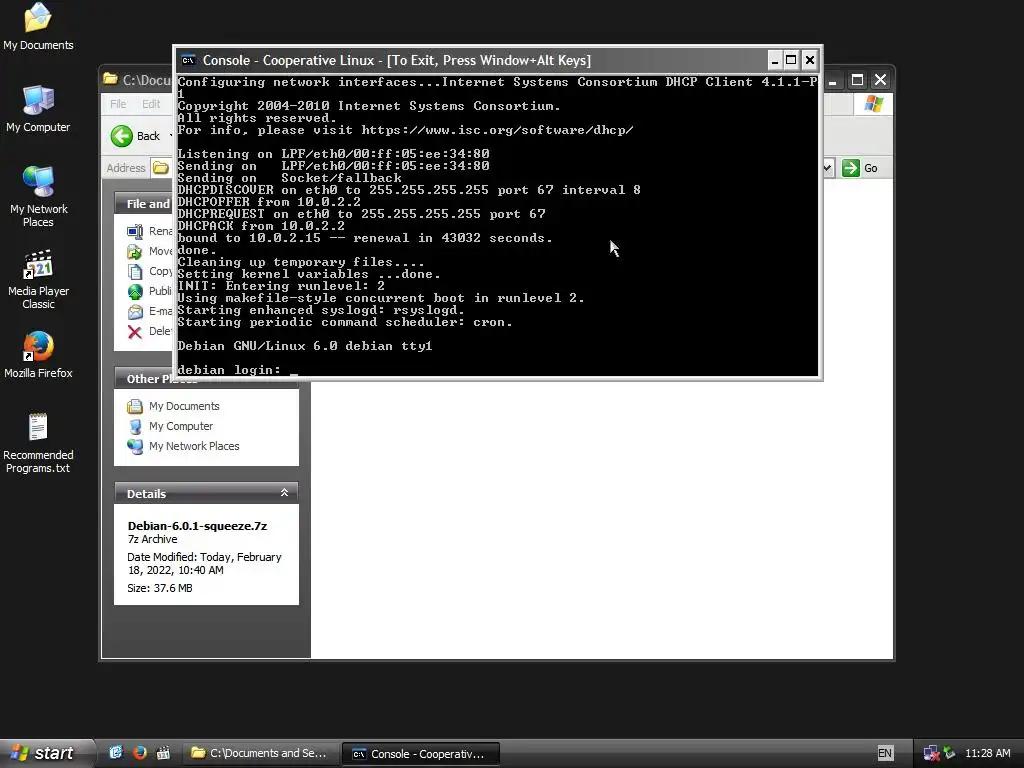Screen dimensions: 1024x768
Task: Select Media Player Classic desktop shortcut
Action: point(38,279)
